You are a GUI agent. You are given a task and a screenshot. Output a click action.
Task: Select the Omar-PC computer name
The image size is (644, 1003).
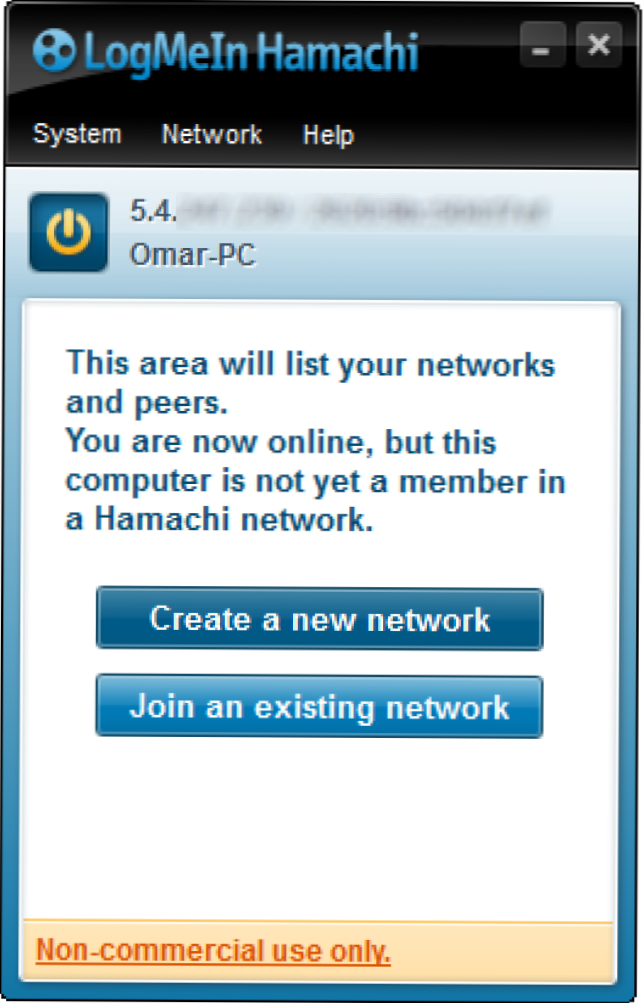[192, 255]
